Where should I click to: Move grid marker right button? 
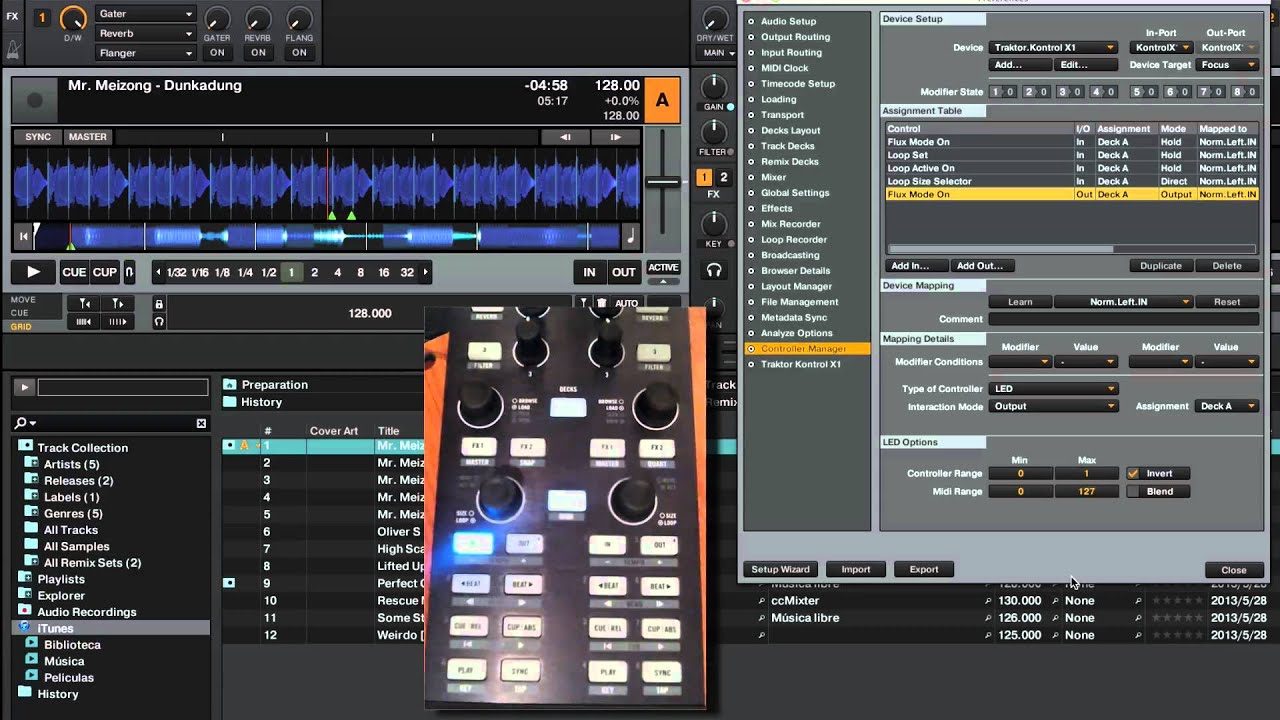pyautogui.click(x=118, y=303)
